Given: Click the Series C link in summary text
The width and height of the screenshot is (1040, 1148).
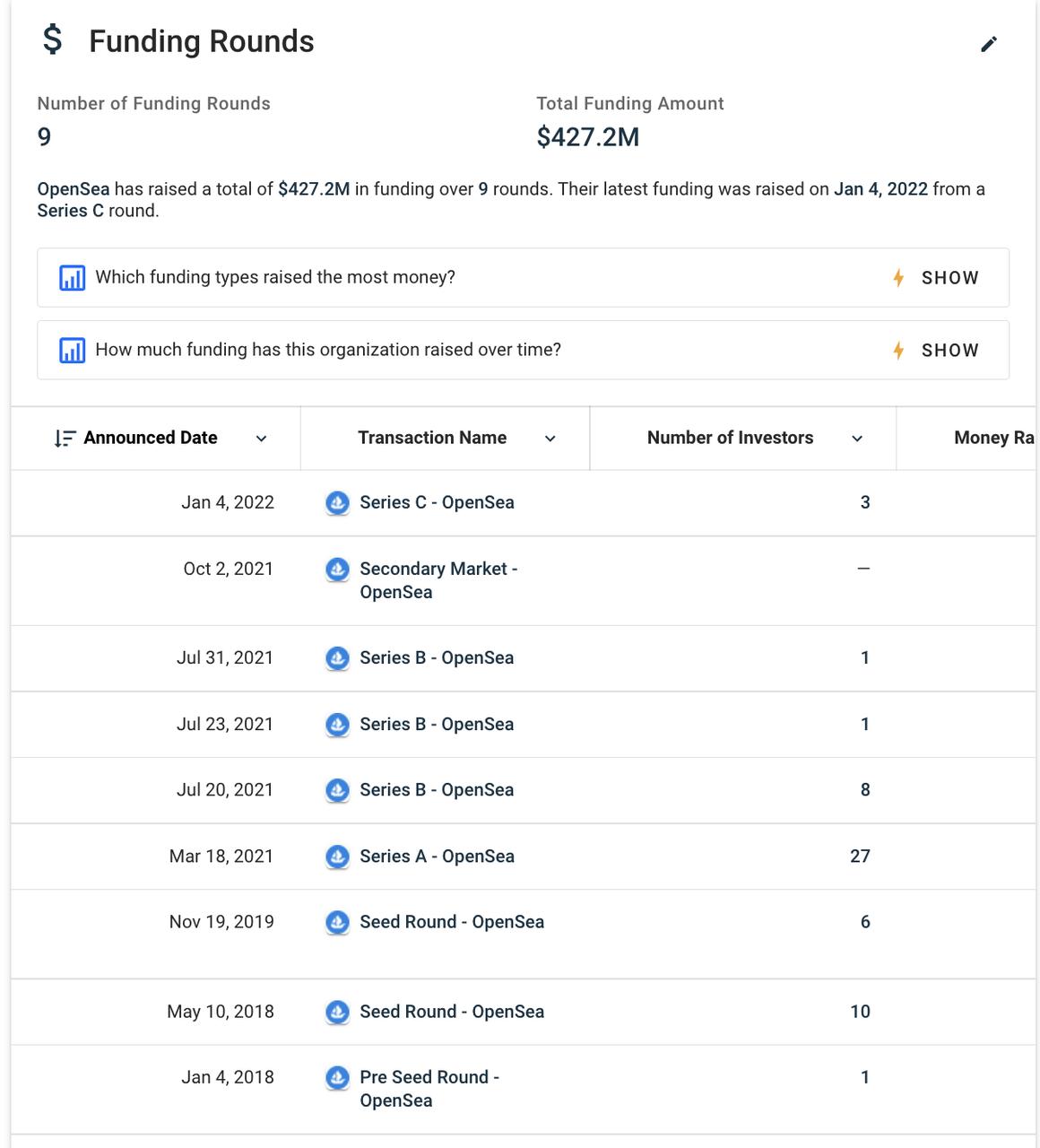Looking at the screenshot, I should [70, 212].
